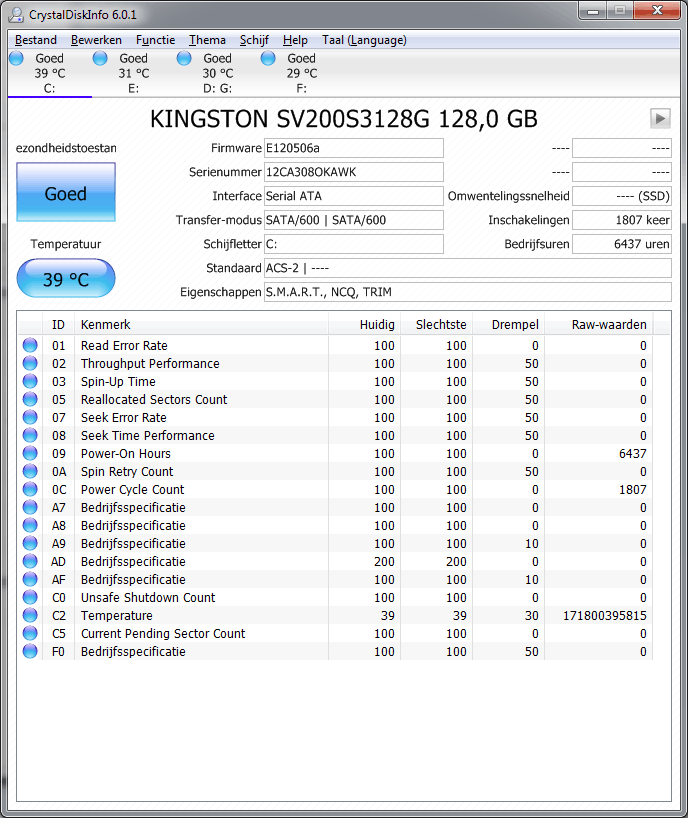Click status icon of Throughput Performance
Screen dimensions: 688x818
(x=30, y=363)
